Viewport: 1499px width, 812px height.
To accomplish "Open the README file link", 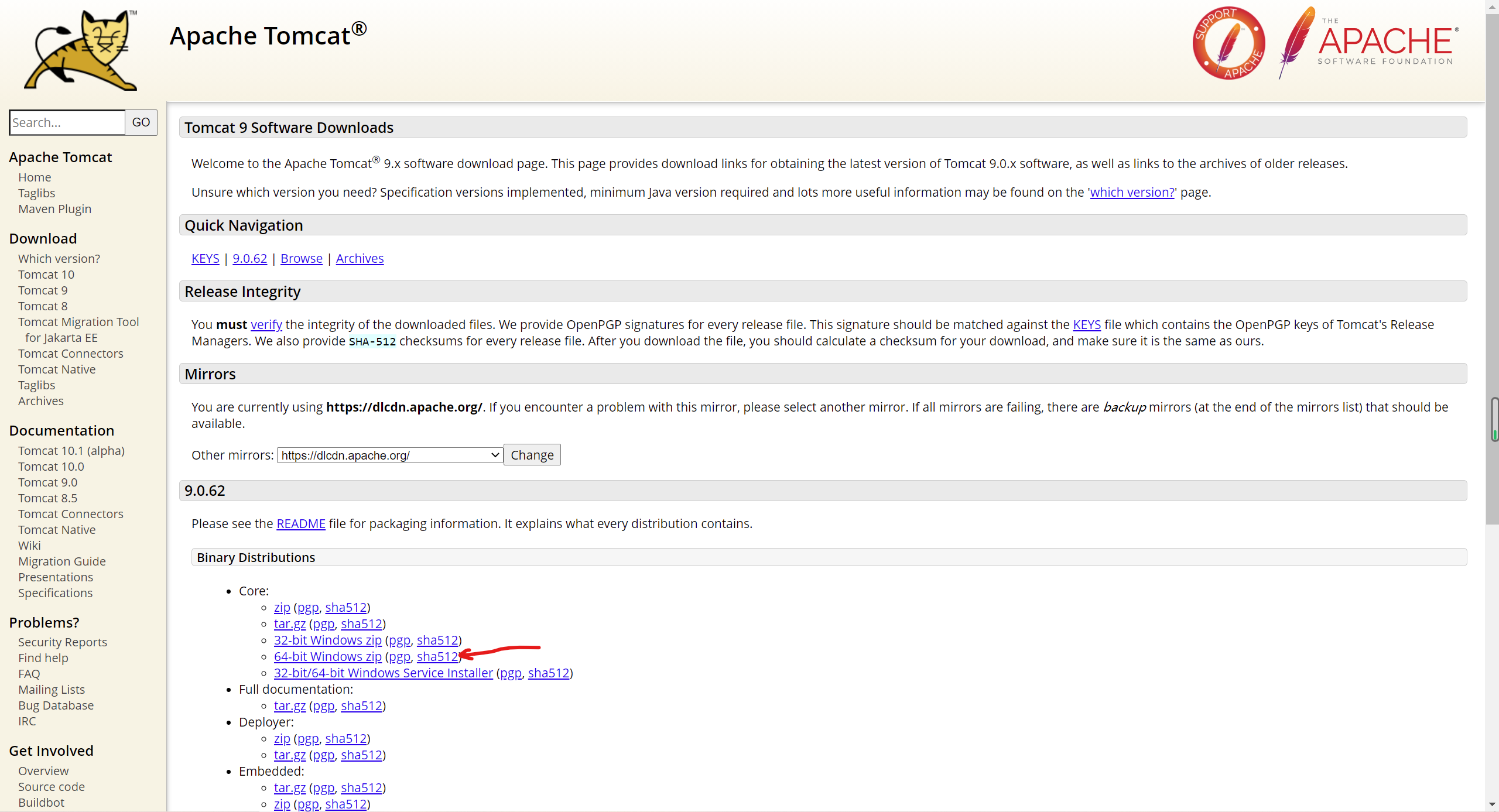I will 300,523.
